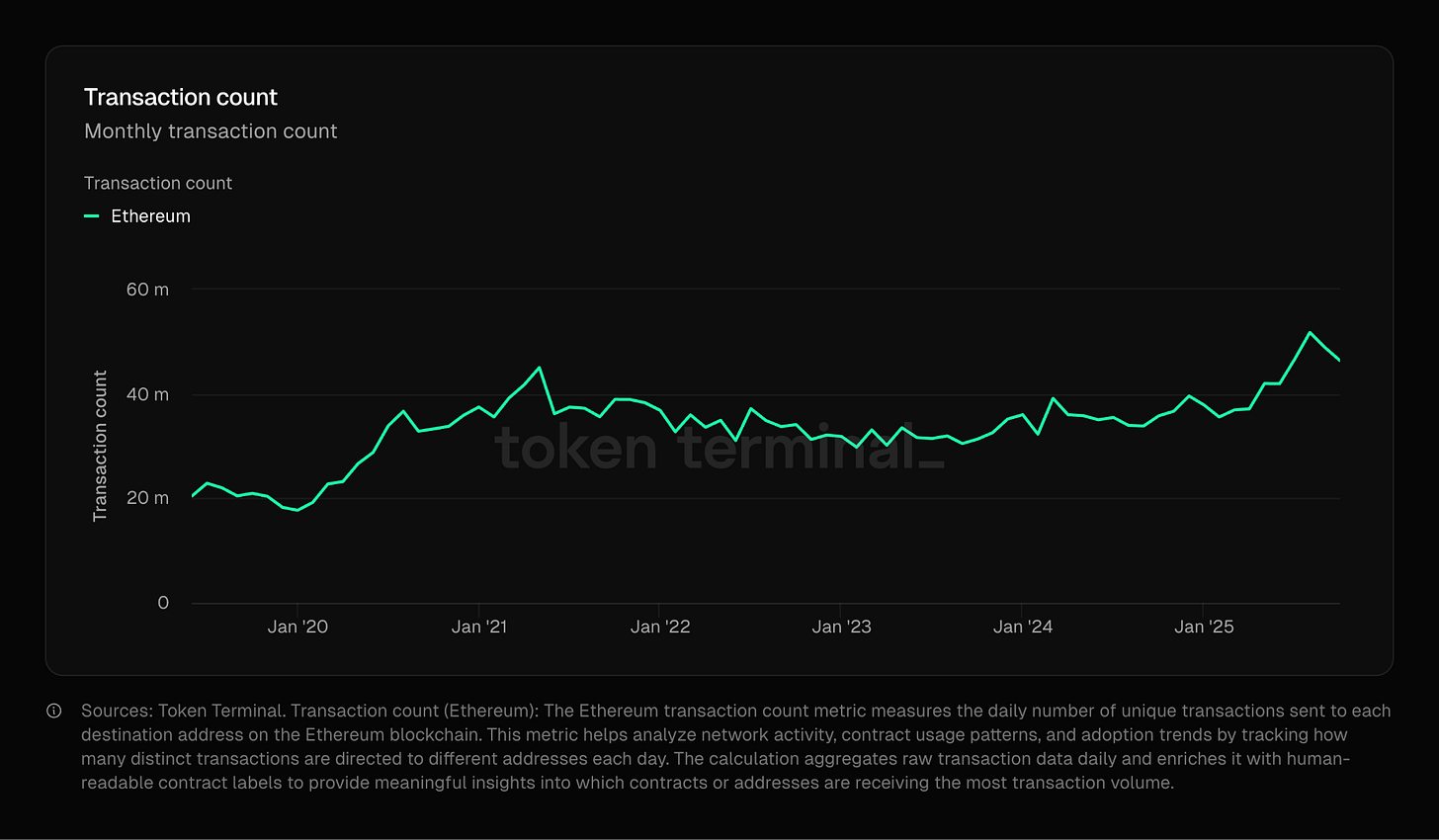The image size is (1439, 840).
Task: Click the Jan '20 x-axis label
Action: click(297, 627)
